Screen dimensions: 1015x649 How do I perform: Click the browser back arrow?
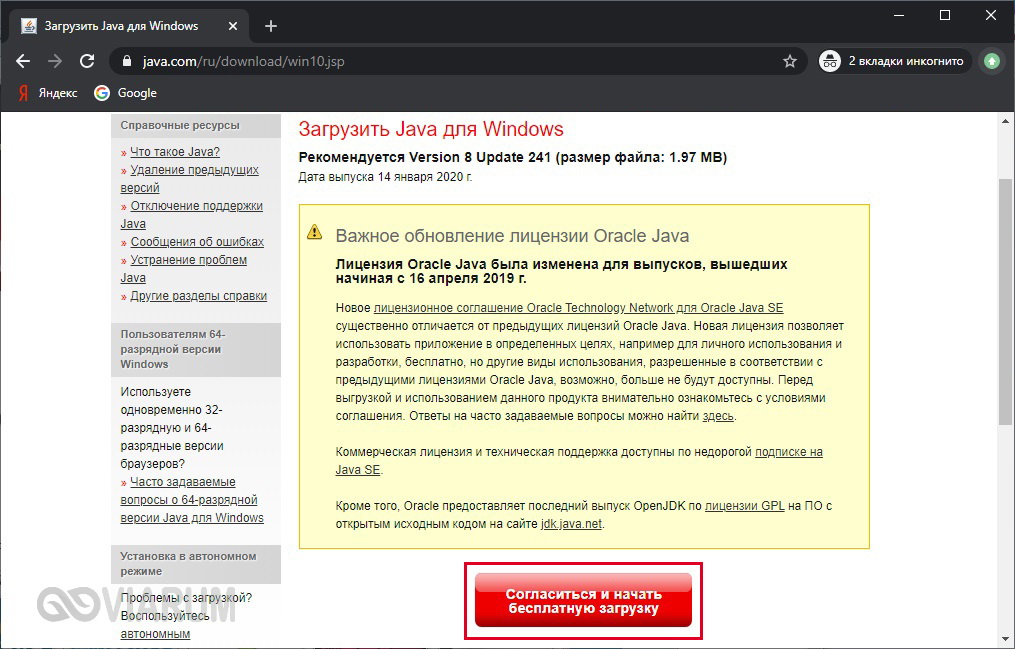click(x=23, y=61)
